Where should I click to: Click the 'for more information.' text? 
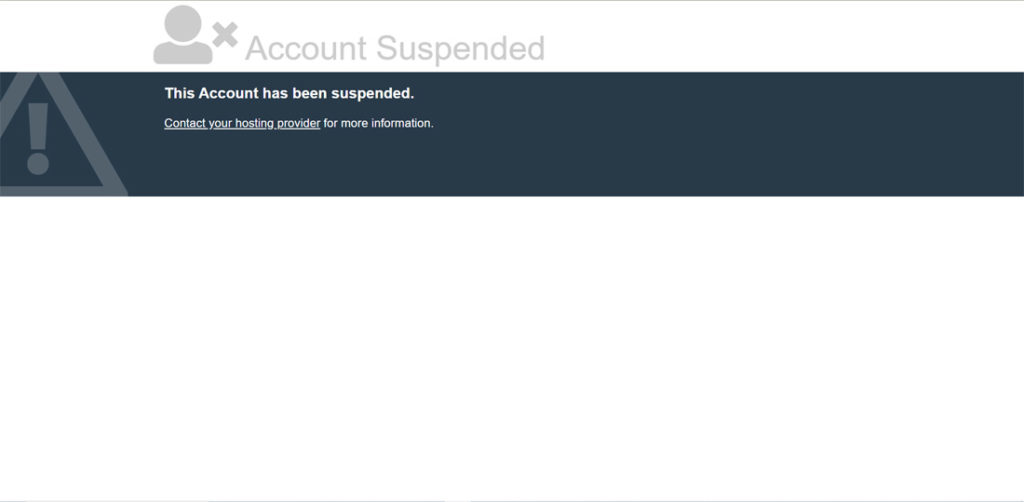378,123
